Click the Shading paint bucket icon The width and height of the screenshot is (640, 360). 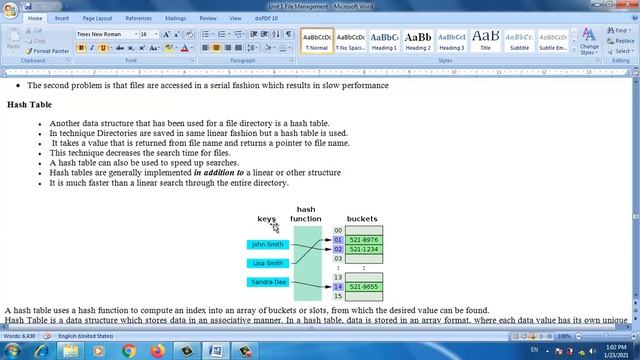pyautogui.click(x=267, y=48)
